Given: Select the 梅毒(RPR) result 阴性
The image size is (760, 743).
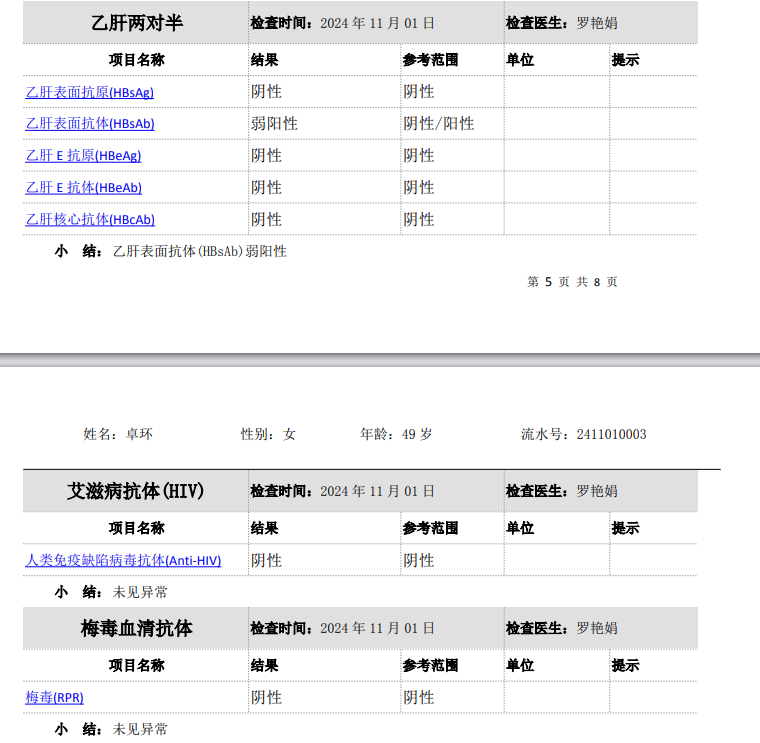Looking at the screenshot, I should point(267,697).
